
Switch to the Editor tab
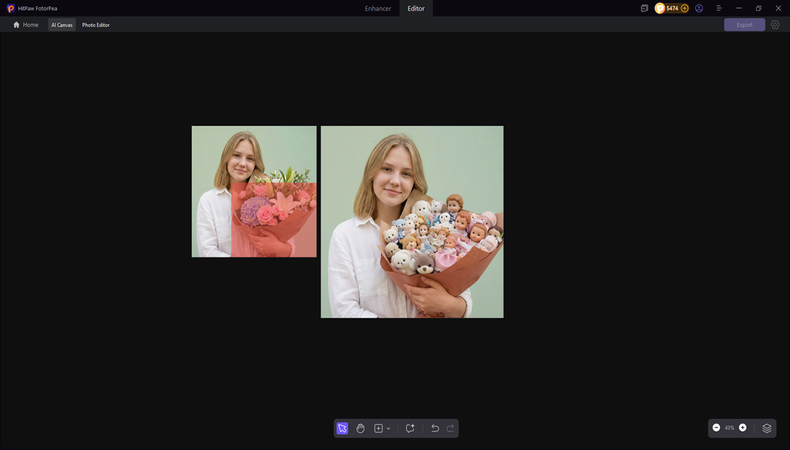(416, 9)
